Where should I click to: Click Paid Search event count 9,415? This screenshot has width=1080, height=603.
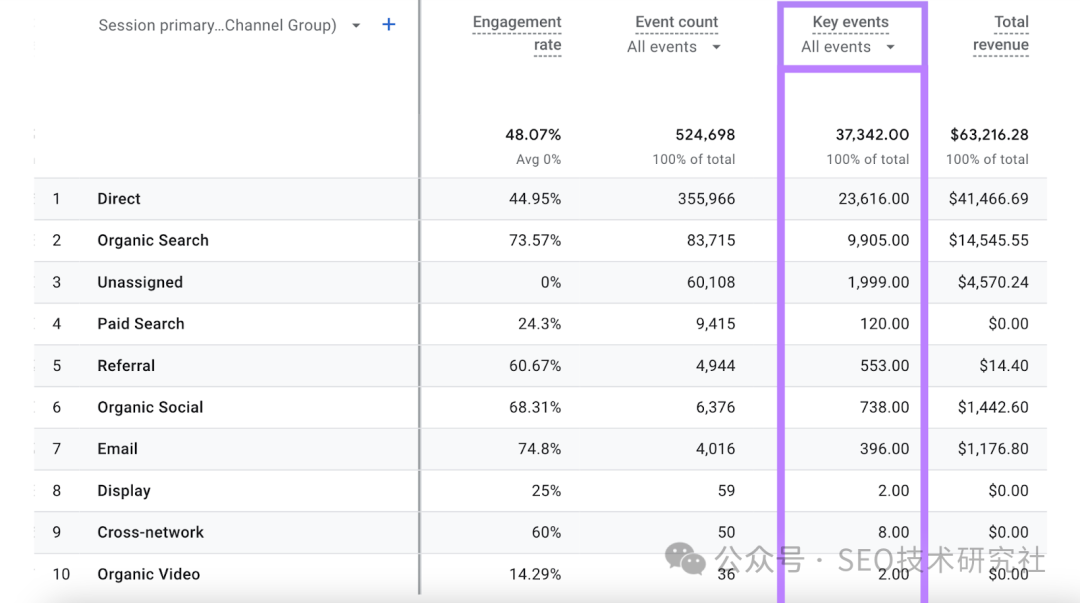(x=715, y=324)
